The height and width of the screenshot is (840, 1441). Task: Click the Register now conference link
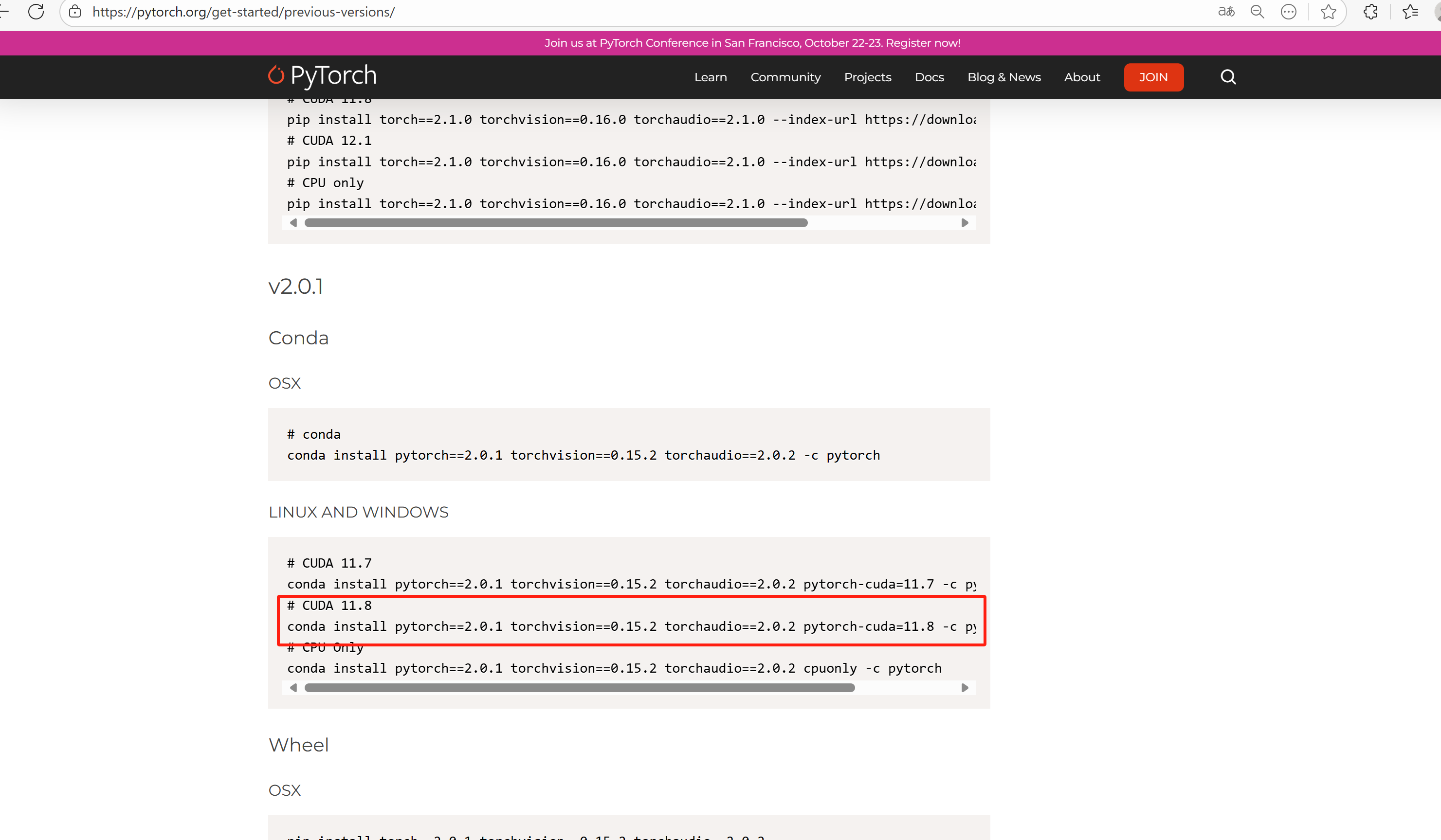924,43
